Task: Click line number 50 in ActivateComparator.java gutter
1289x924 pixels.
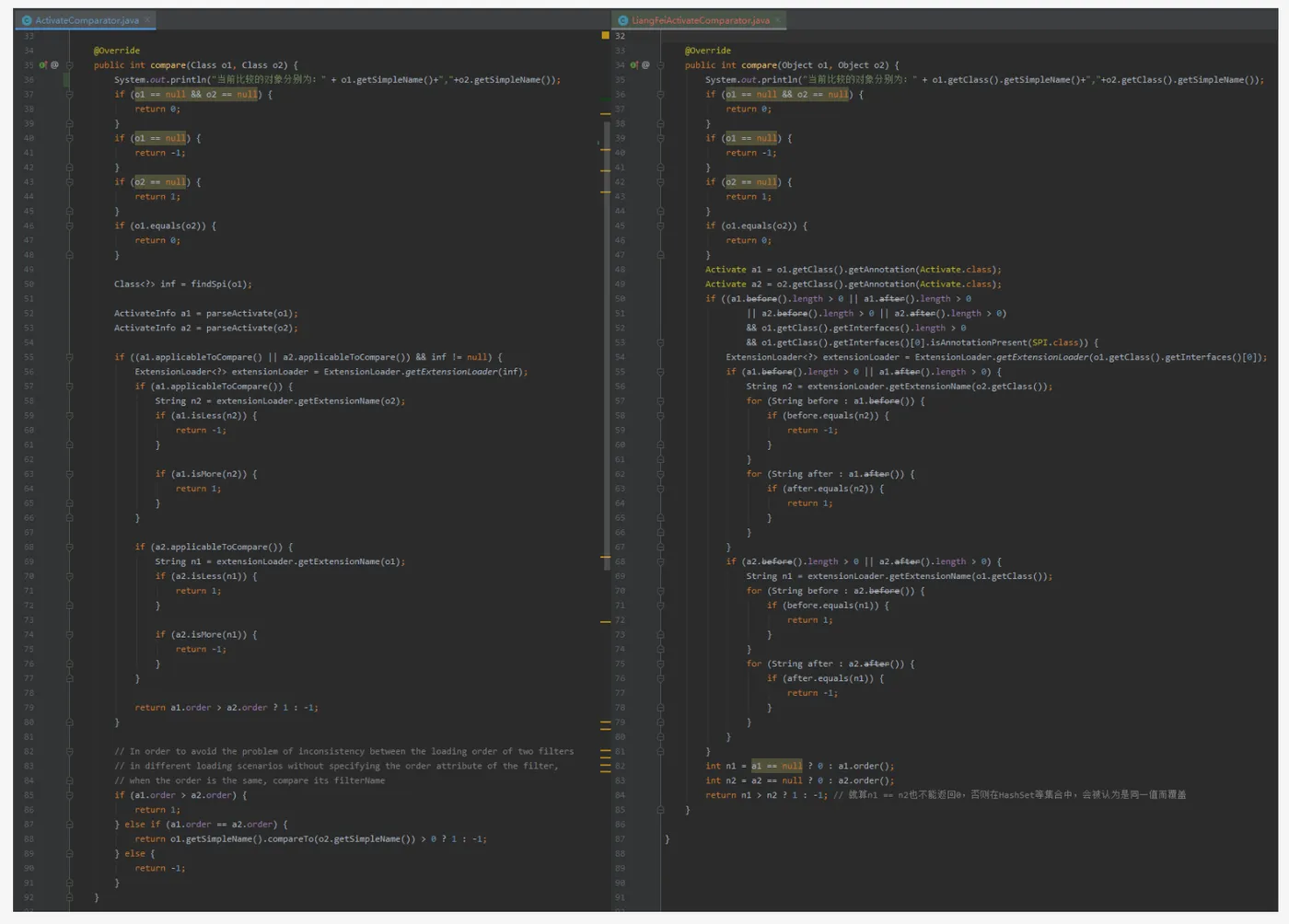Action: [29, 284]
